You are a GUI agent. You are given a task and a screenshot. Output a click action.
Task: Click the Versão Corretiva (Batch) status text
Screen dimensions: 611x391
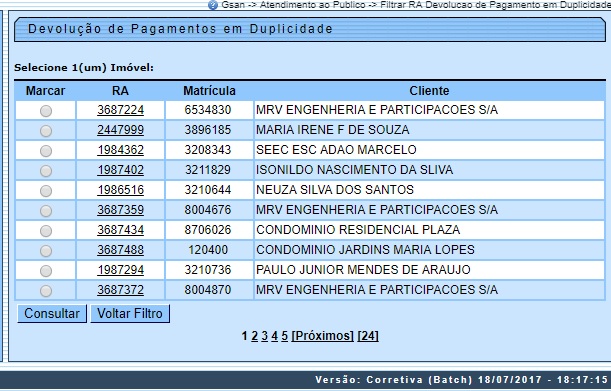tap(461, 380)
